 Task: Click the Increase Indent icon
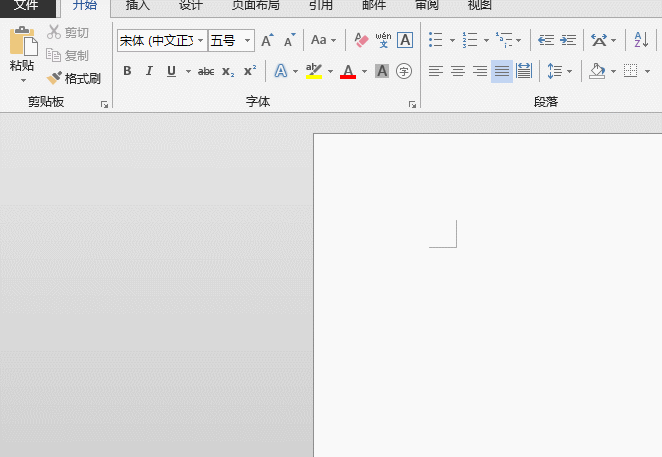568,40
